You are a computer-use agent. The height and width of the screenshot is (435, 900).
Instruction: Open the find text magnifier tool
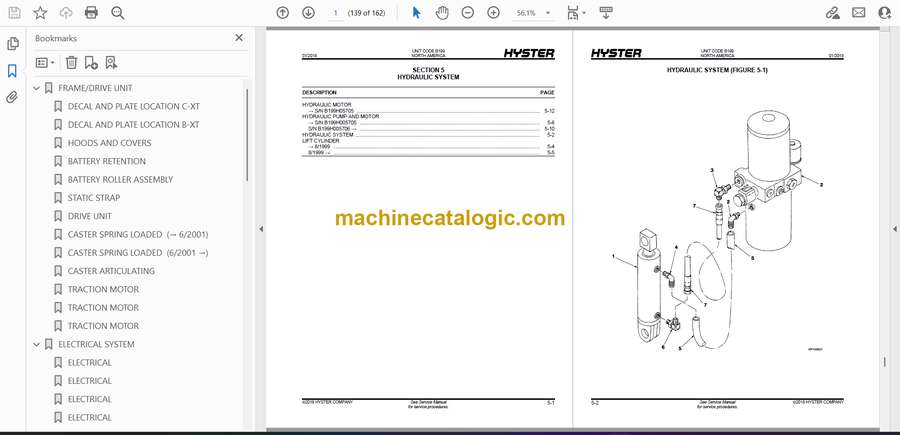118,13
